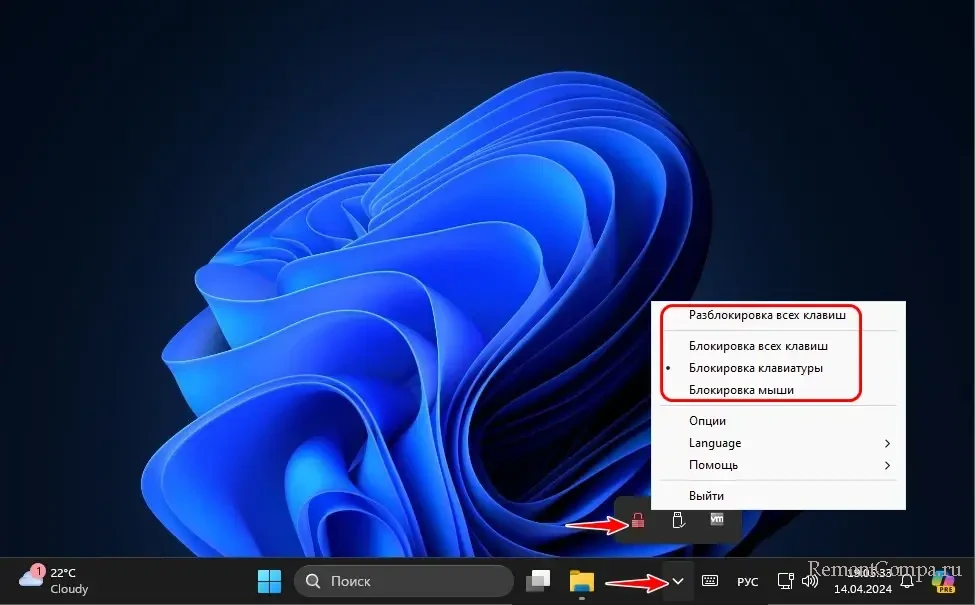
Task: Select "Блокировка мыши" option
Action: pyautogui.click(x=741, y=390)
